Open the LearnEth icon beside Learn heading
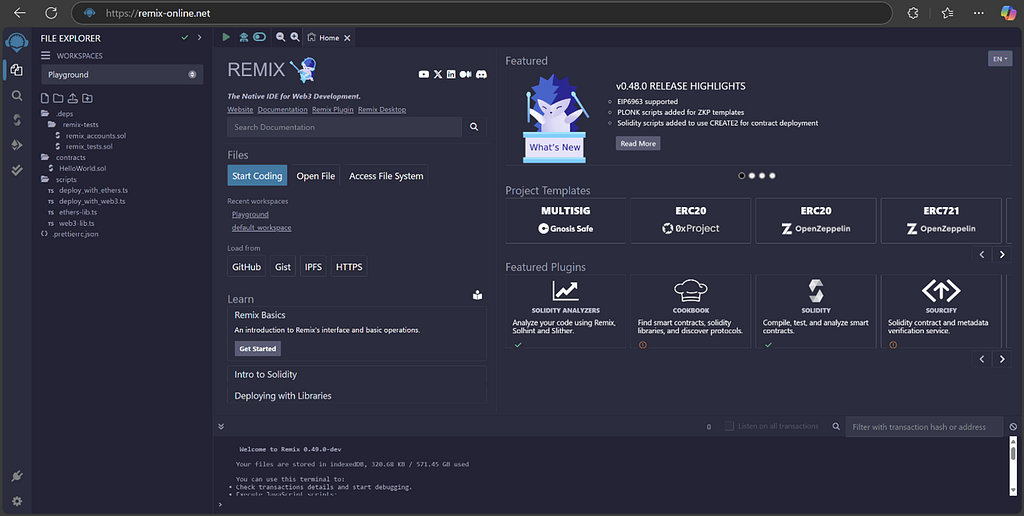This screenshot has height=516, width=1024. point(477,295)
